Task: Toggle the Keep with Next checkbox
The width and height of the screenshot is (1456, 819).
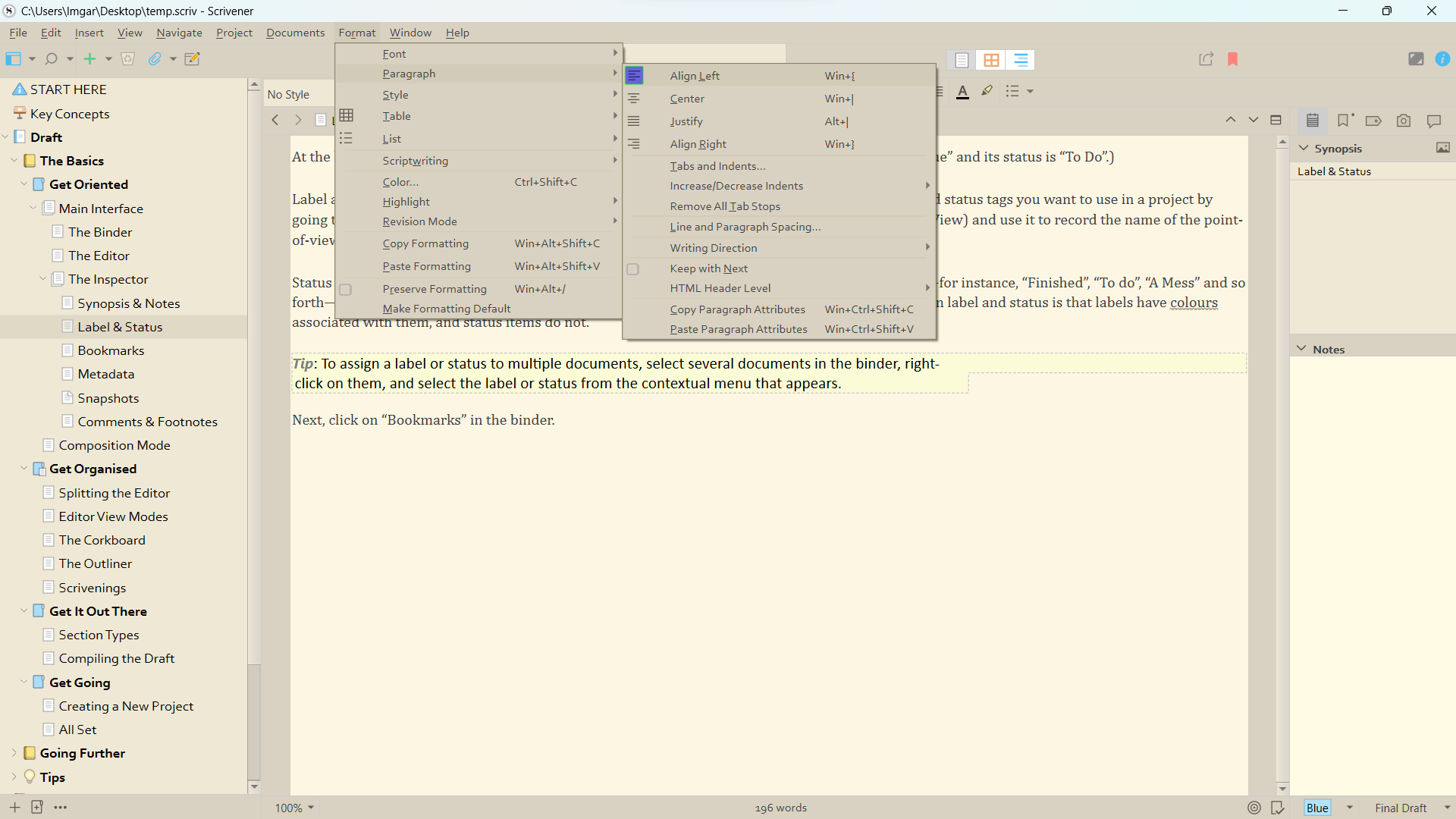Action: pos(633,269)
